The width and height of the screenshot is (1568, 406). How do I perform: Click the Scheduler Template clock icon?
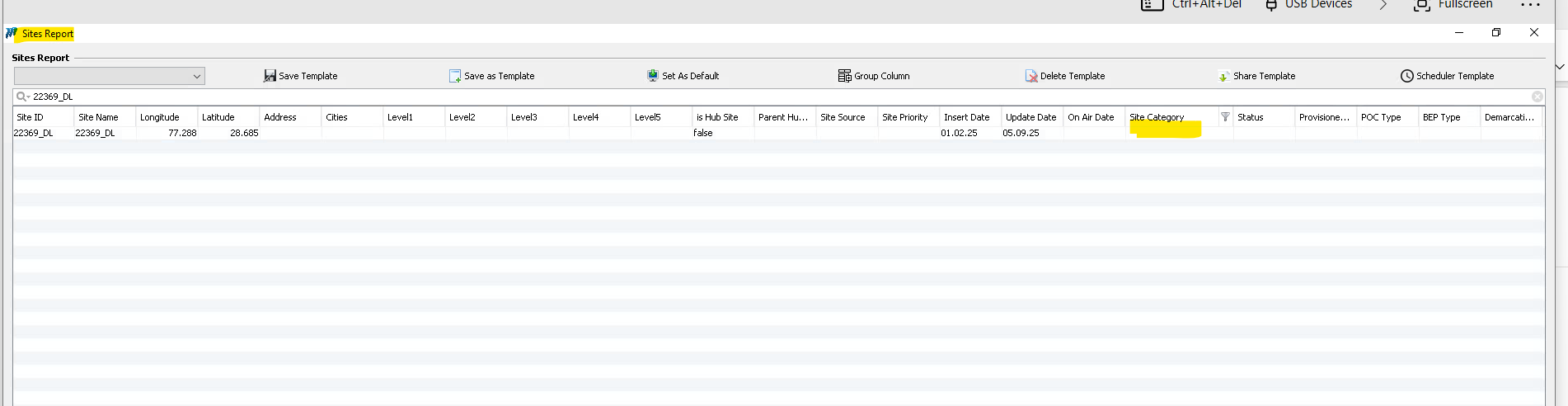click(x=1406, y=76)
